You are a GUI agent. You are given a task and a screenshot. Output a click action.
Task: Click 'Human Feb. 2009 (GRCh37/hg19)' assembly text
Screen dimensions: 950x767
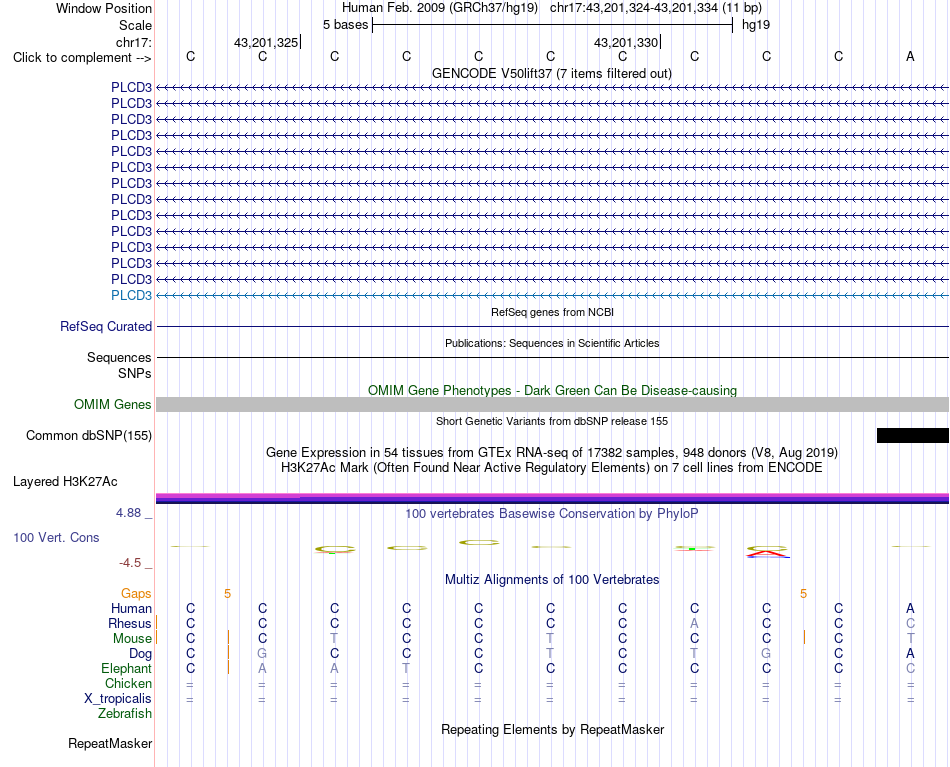[x=440, y=8]
